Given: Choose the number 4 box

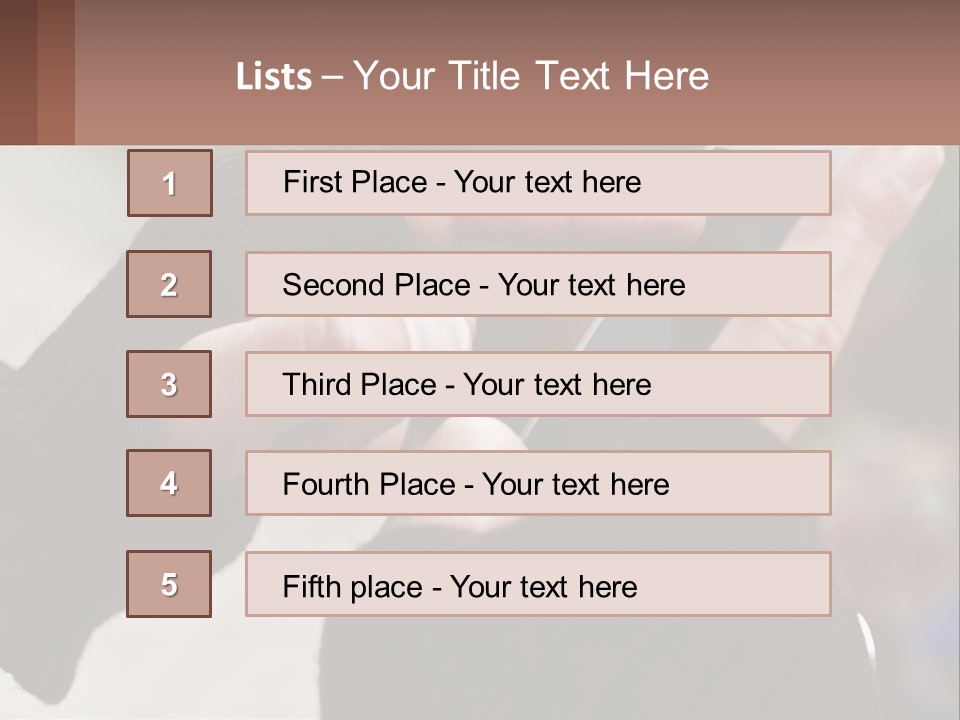Looking at the screenshot, I should click(169, 483).
